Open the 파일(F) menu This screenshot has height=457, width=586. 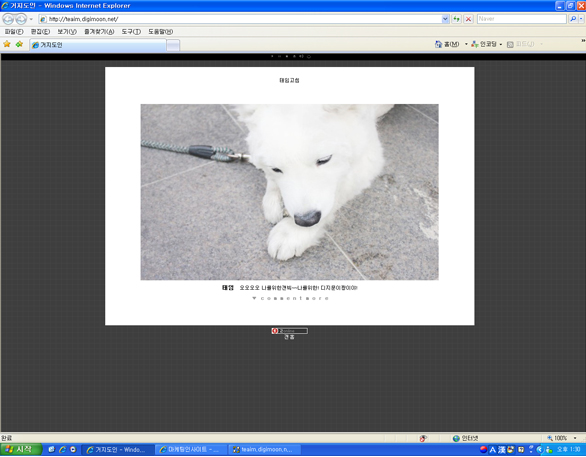(14, 32)
